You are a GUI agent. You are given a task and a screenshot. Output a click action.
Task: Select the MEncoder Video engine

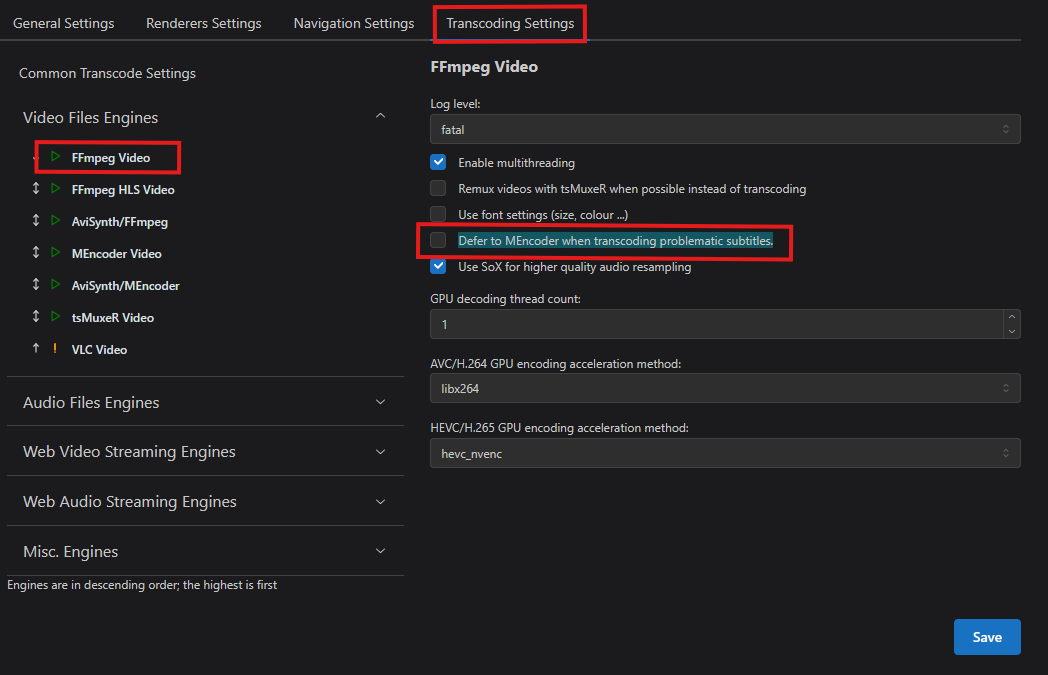[x=117, y=253]
